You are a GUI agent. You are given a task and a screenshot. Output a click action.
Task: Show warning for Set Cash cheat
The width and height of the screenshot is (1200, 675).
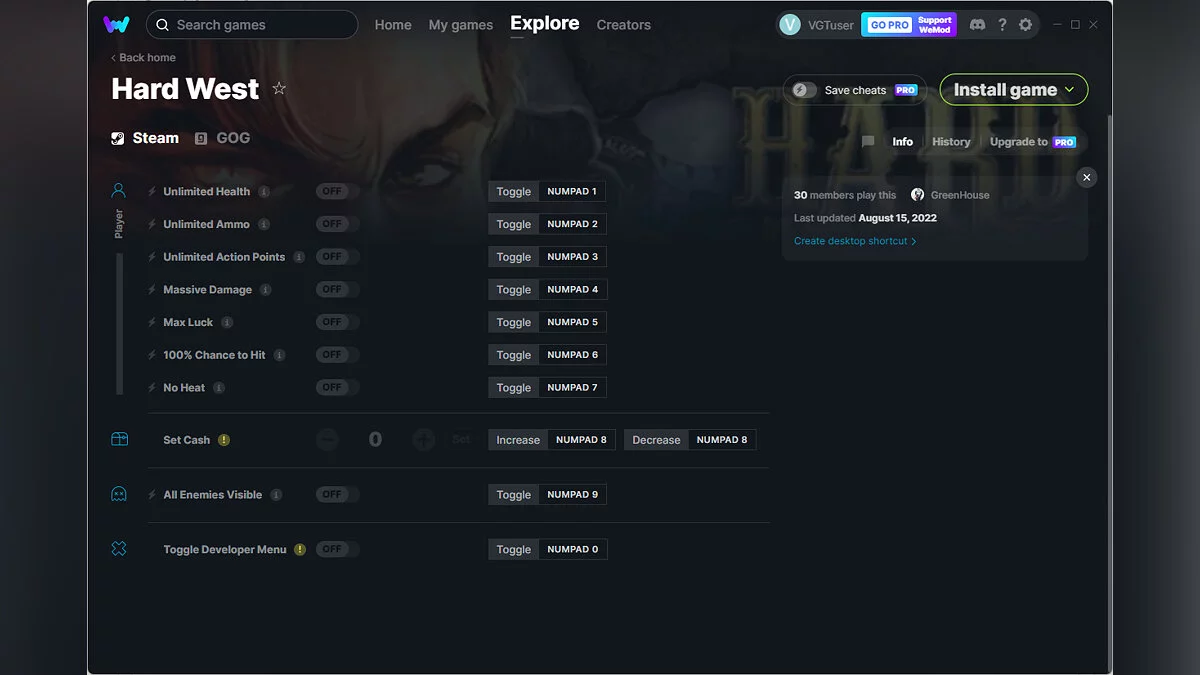[x=224, y=440]
